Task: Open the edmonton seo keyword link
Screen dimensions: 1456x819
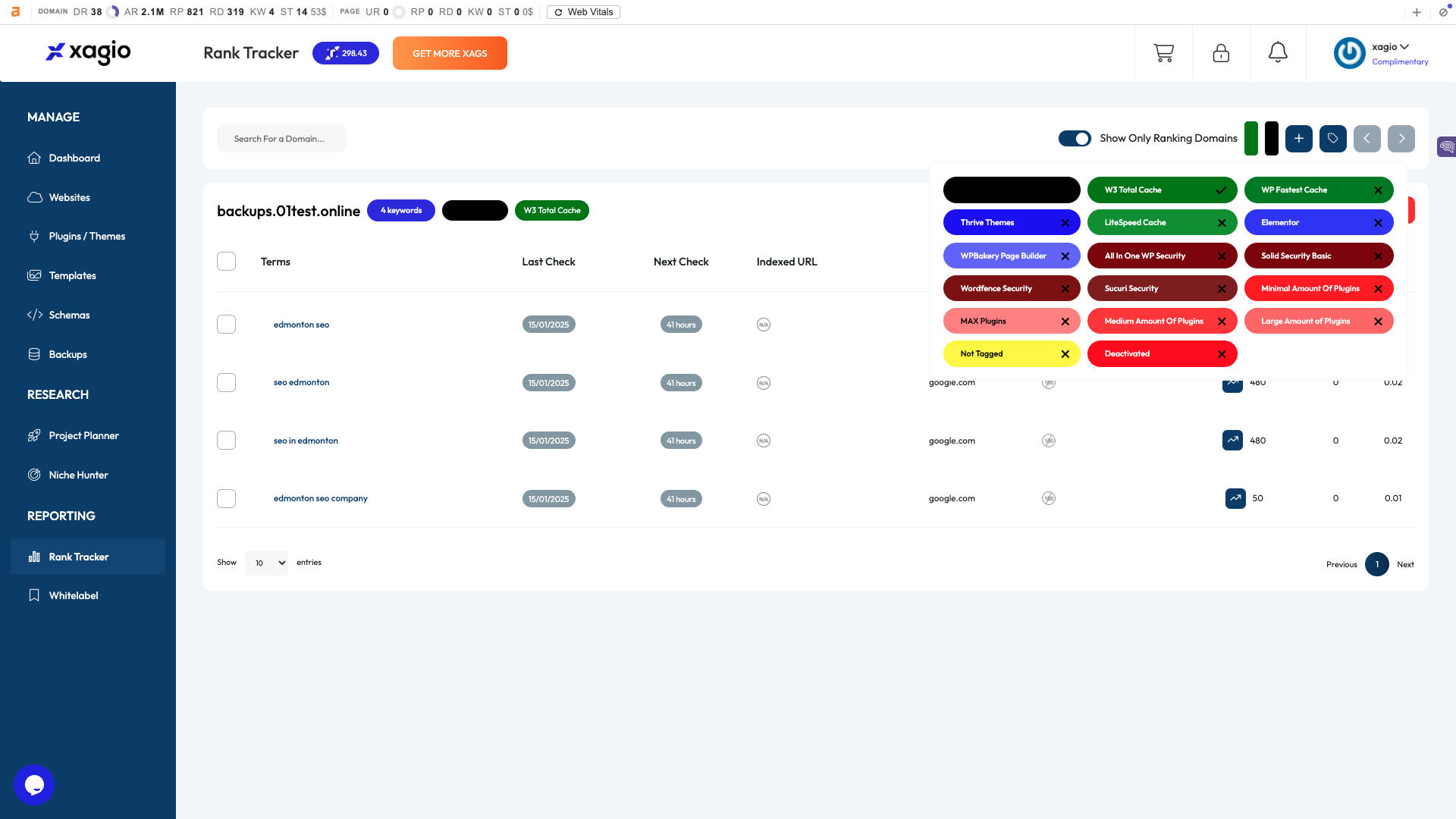Action: point(301,325)
